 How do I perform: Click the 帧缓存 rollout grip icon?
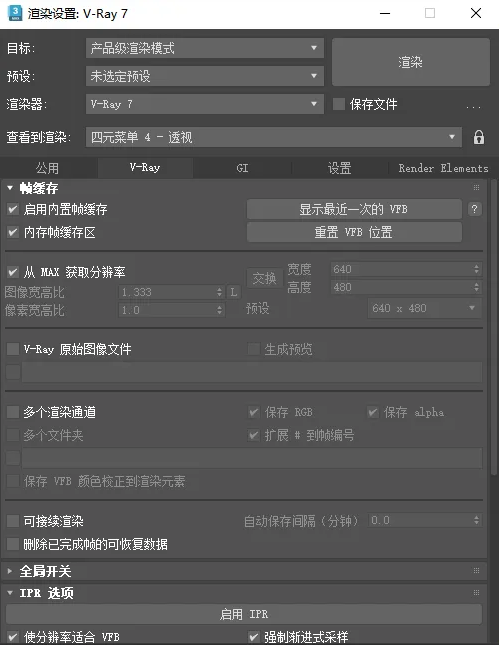click(476, 188)
